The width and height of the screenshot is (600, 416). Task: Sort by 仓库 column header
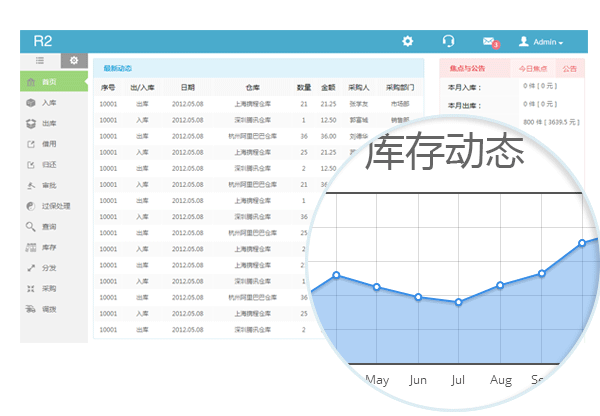pyautogui.click(x=253, y=87)
